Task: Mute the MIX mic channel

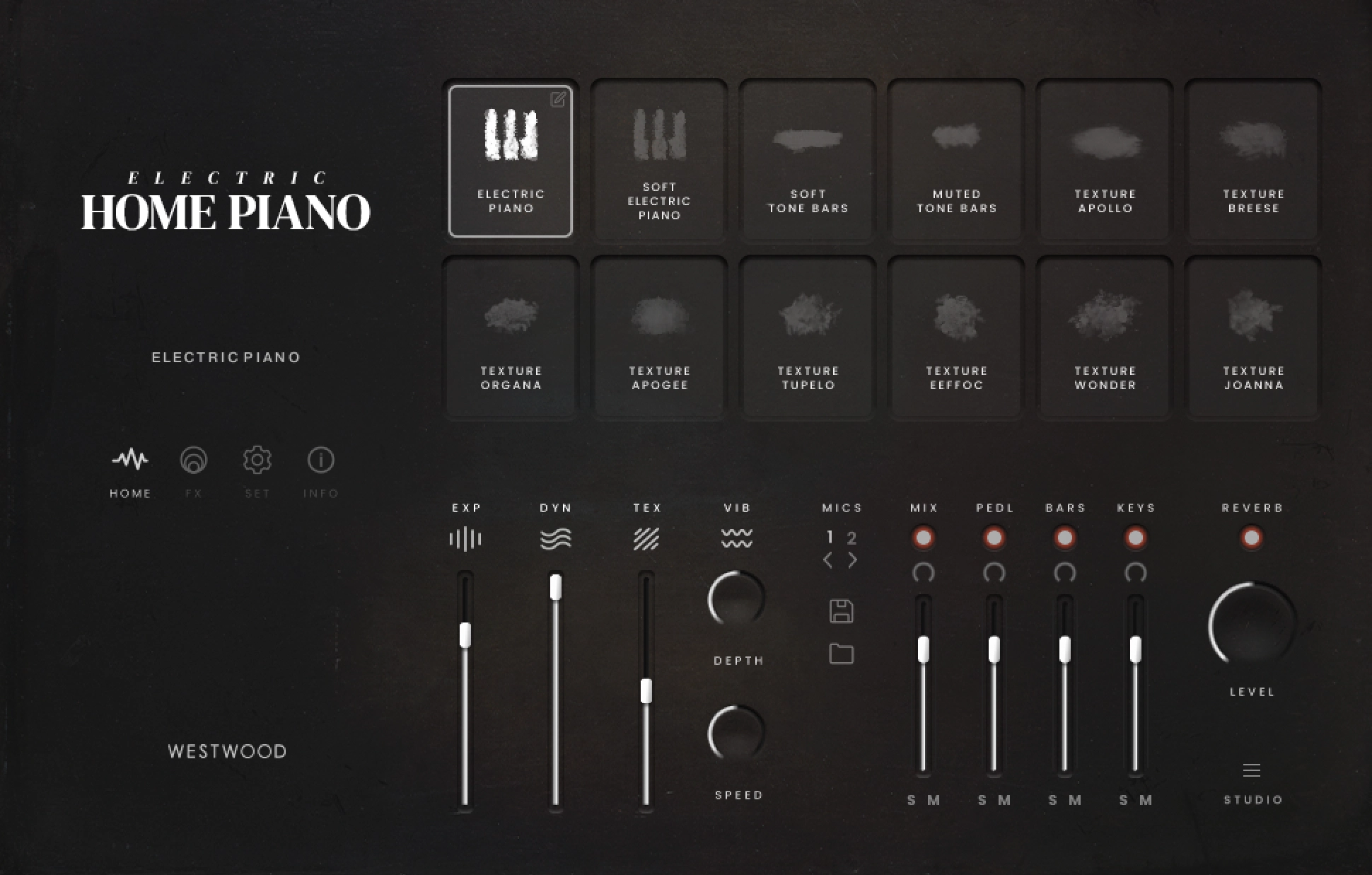Action: [934, 800]
